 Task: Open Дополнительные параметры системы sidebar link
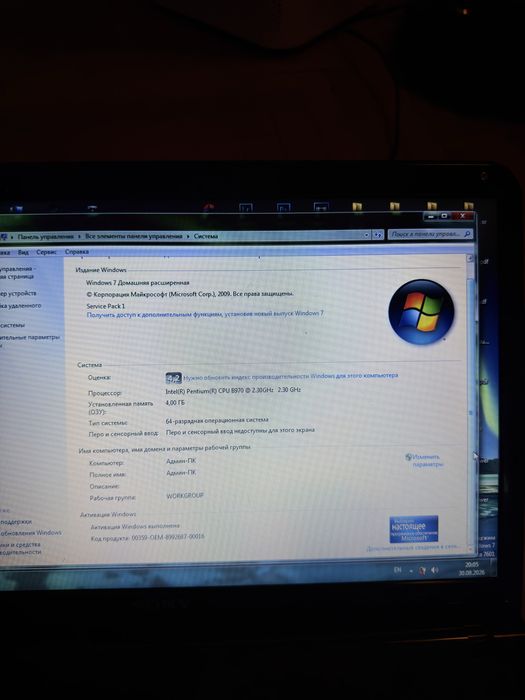[29, 341]
